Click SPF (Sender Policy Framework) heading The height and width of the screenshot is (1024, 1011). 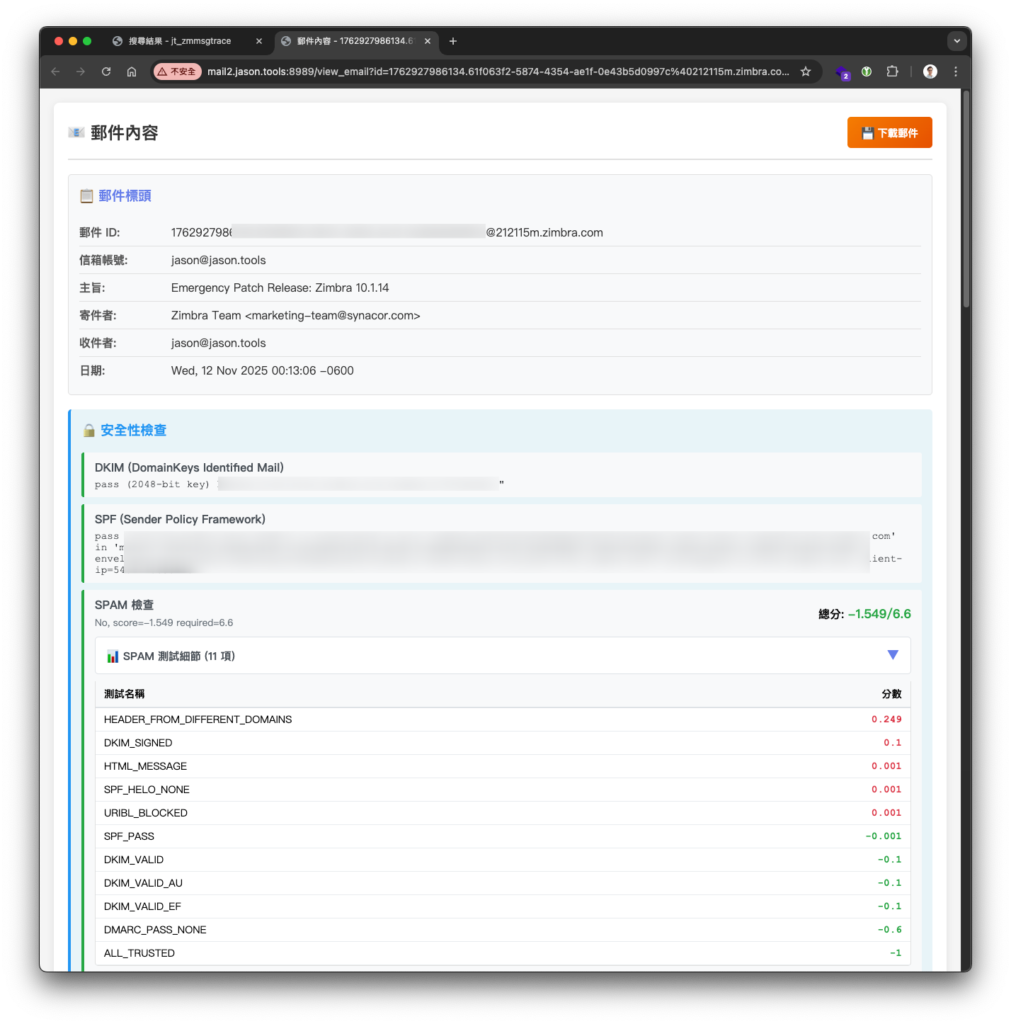click(x=180, y=519)
